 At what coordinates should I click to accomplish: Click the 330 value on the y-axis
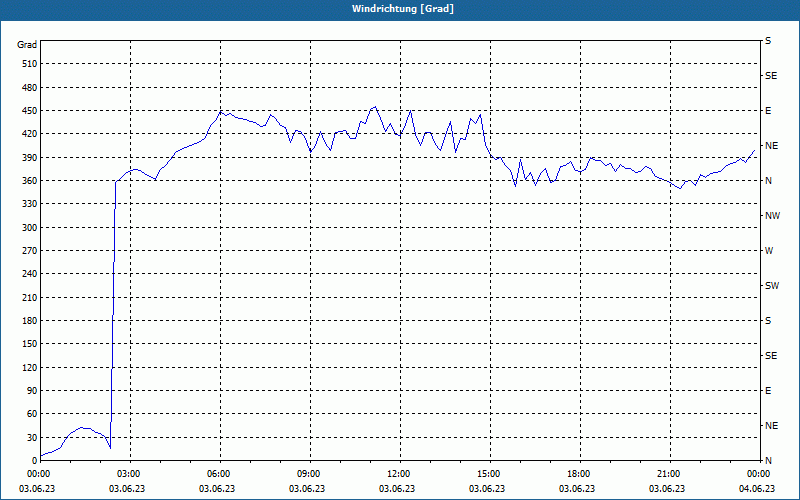29,204
